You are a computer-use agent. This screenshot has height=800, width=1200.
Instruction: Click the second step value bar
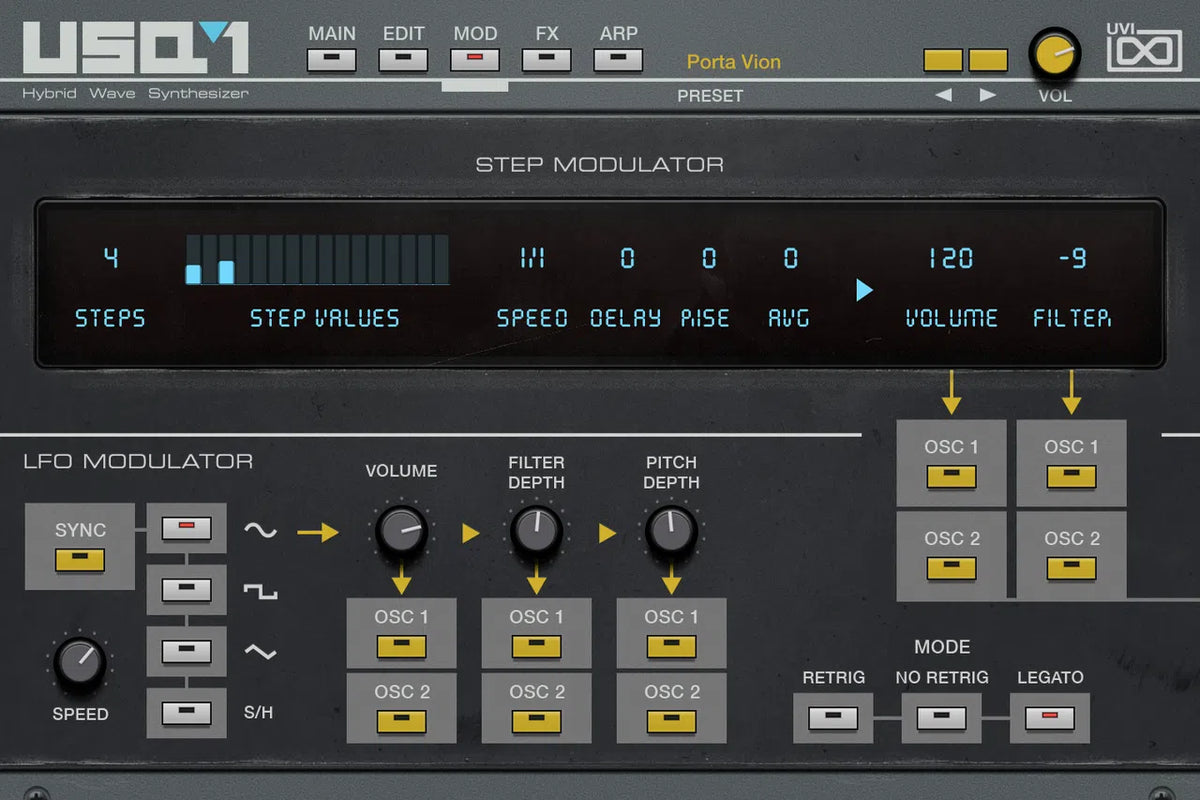tap(210, 261)
